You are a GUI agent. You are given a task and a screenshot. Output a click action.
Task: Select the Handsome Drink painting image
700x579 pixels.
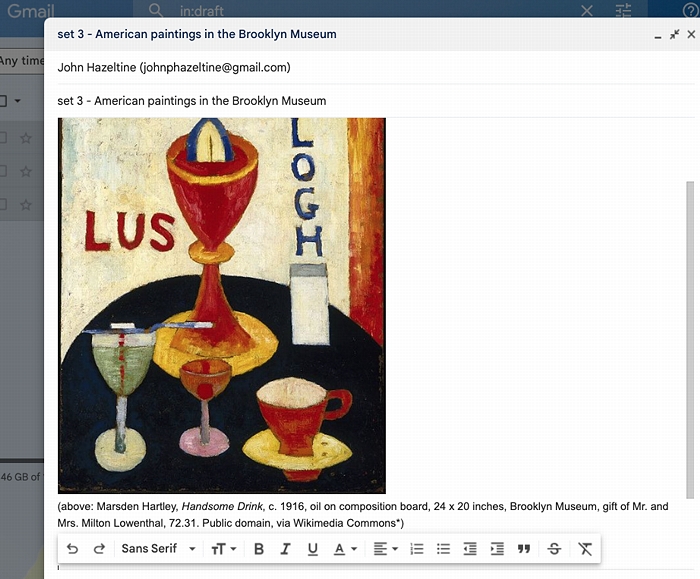(221, 305)
